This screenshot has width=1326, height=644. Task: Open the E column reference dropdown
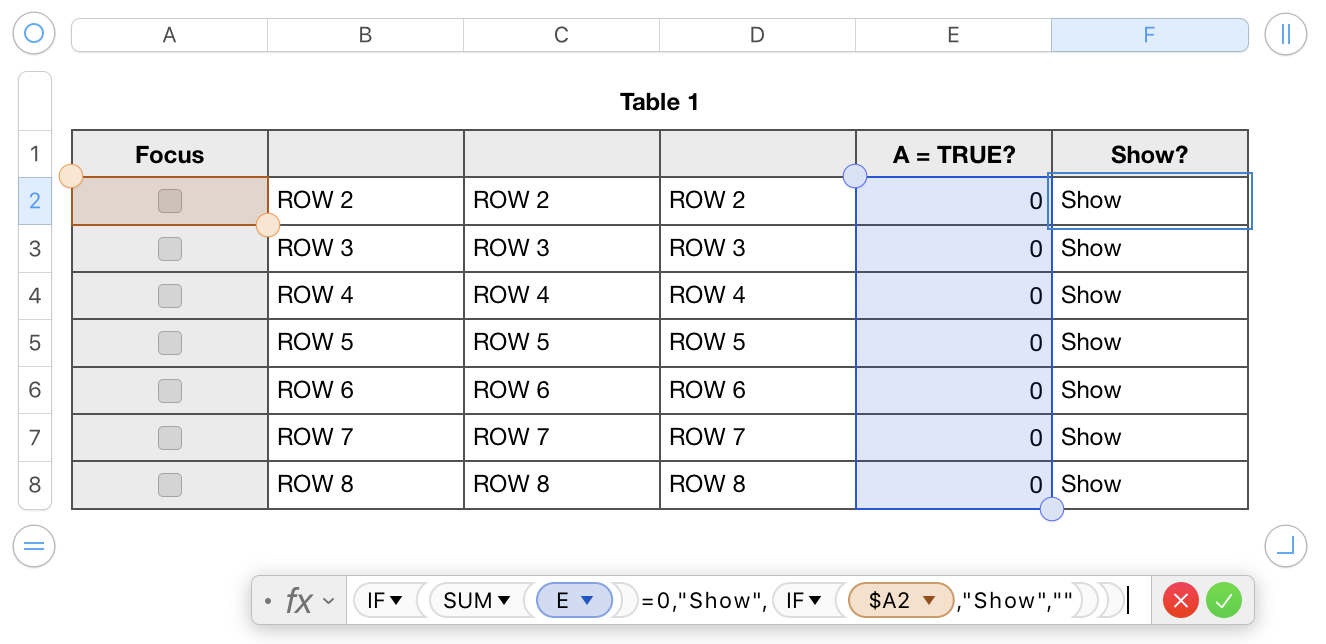pos(588,600)
